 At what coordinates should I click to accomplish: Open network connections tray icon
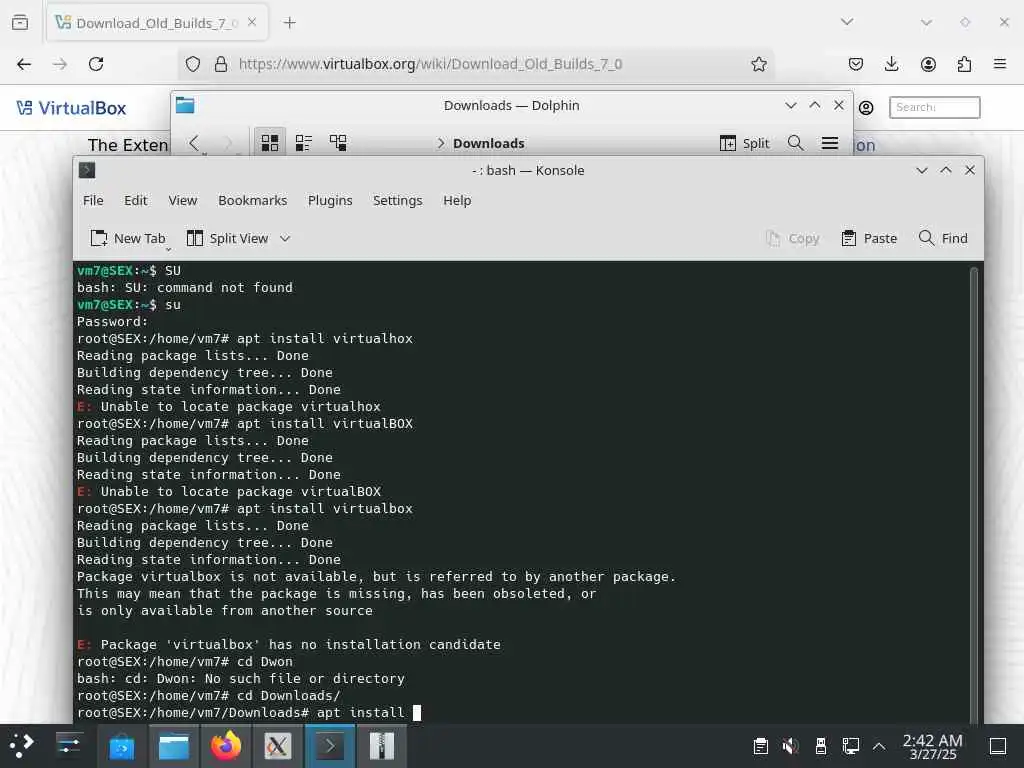click(x=851, y=746)
